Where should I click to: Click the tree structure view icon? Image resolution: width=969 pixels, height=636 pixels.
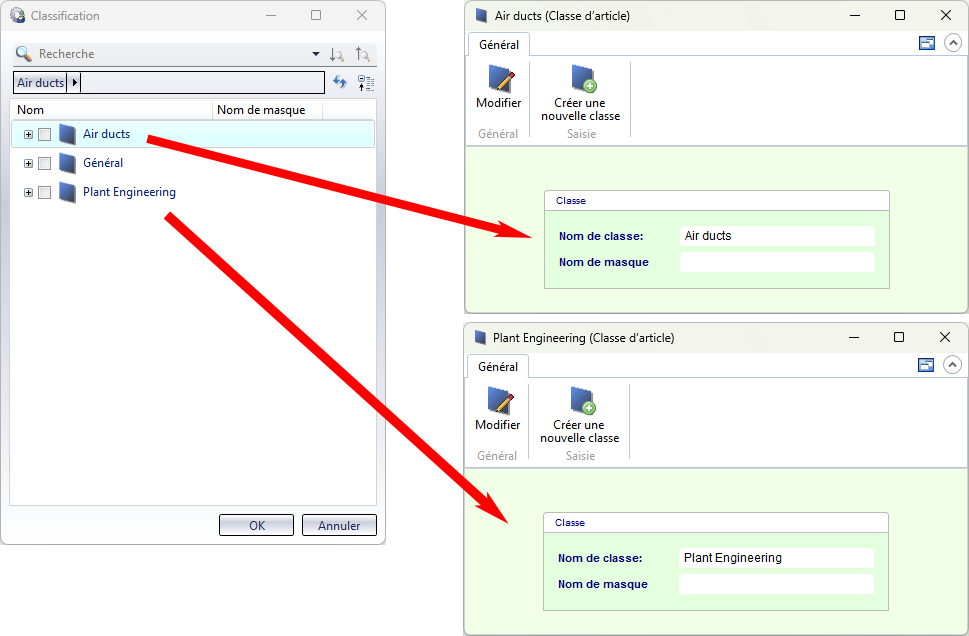(x=366, y=82)
